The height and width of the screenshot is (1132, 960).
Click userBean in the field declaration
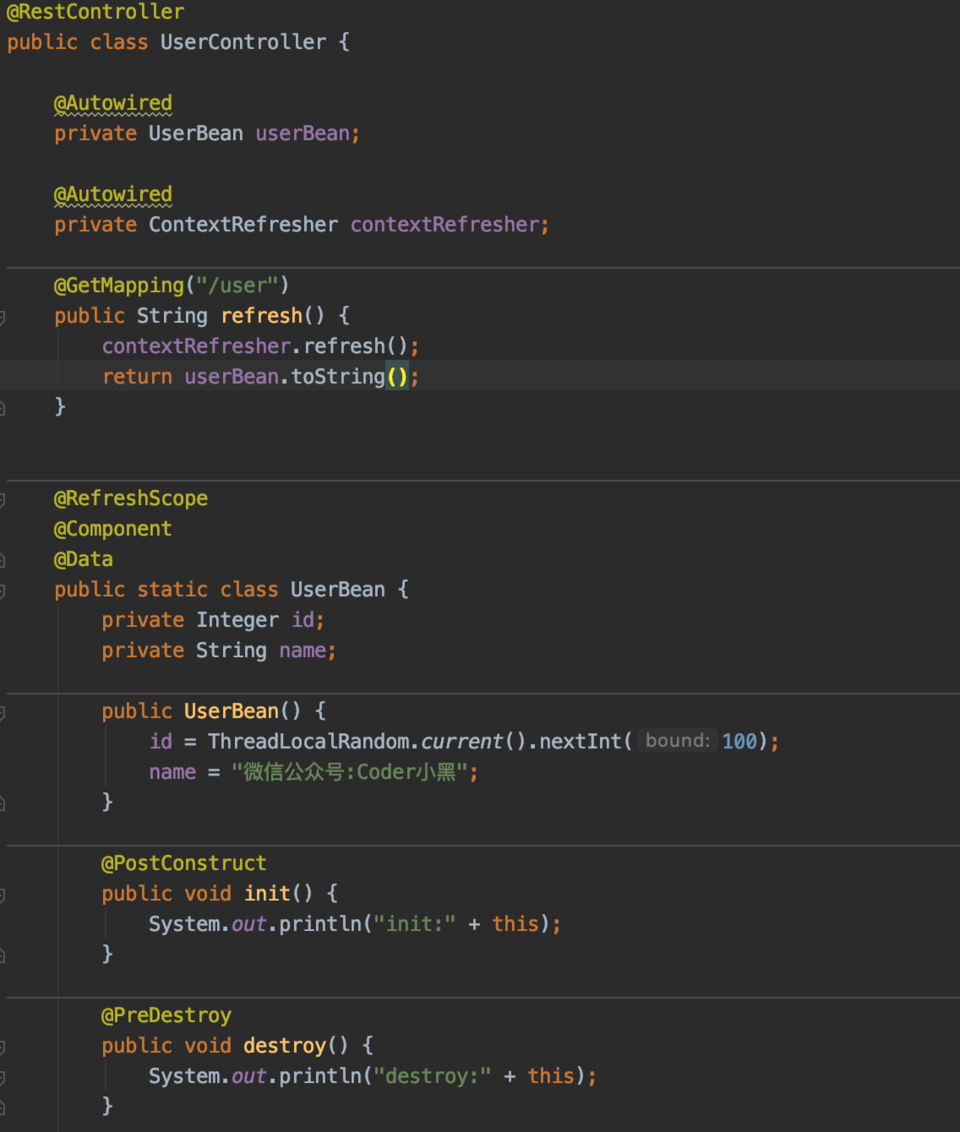click(302, 134)
